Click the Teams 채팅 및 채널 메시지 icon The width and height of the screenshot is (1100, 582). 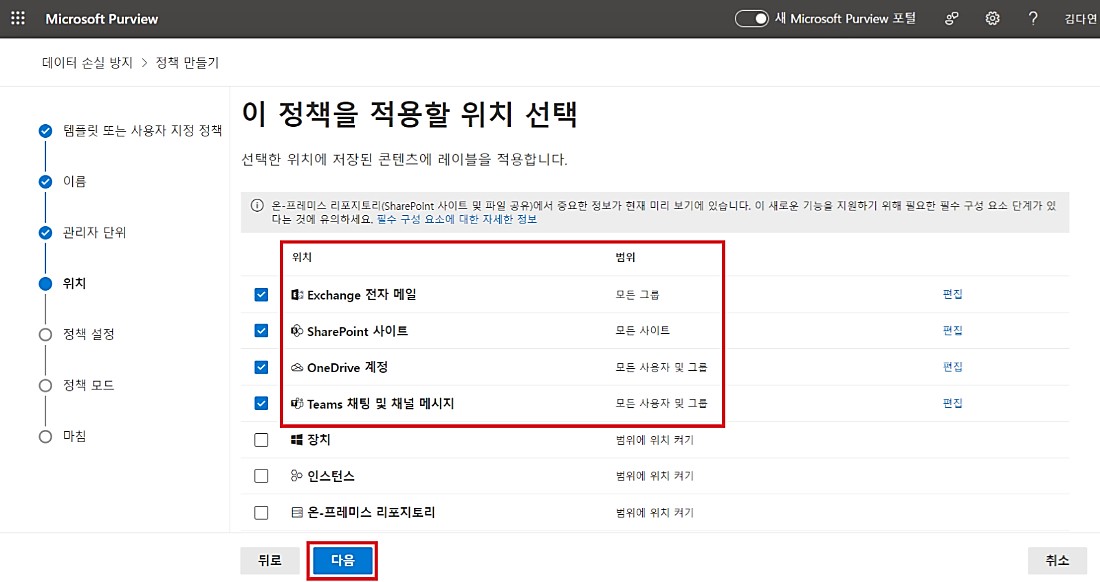coord(297,403)
